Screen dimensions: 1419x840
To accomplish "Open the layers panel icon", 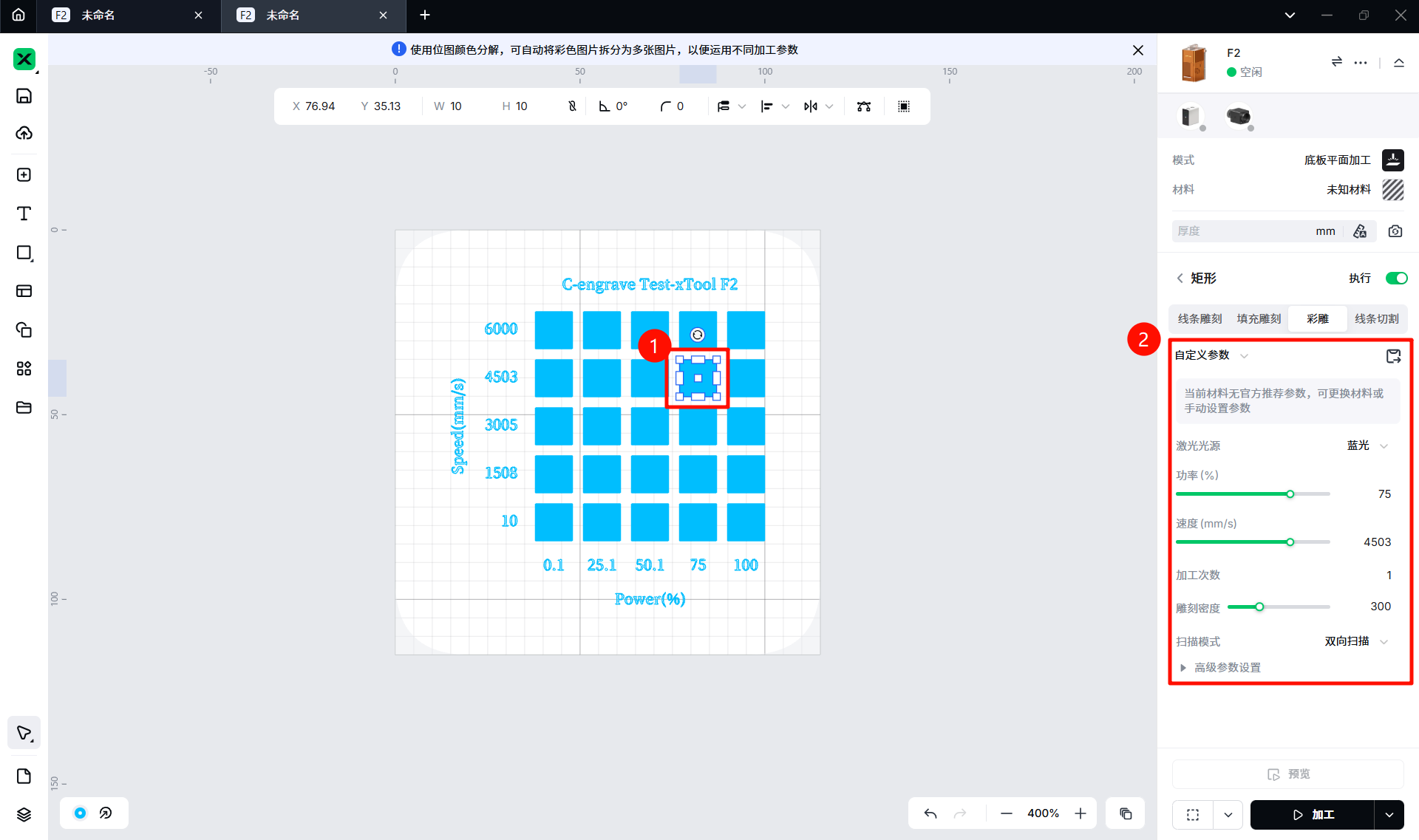I will pos(24,814).
